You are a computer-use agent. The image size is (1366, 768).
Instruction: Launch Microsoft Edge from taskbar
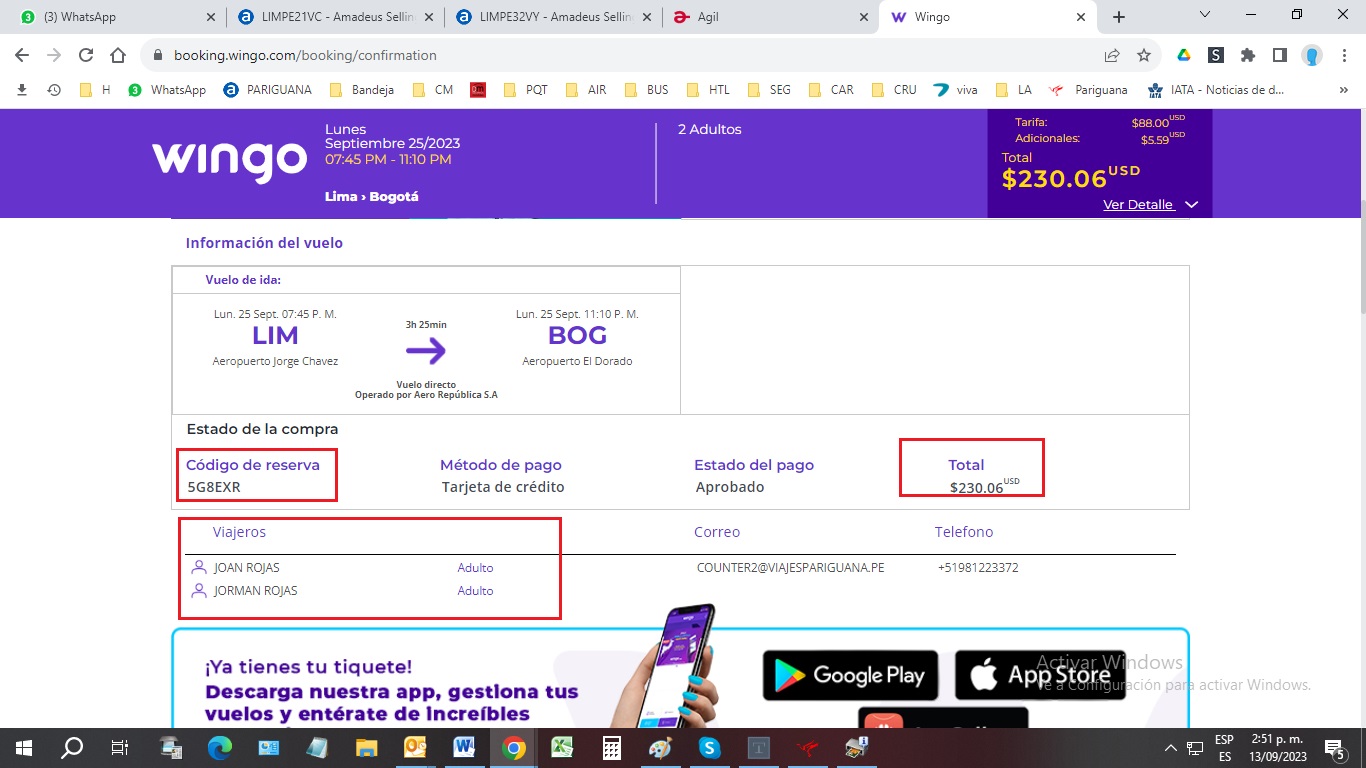click(219, 747)
